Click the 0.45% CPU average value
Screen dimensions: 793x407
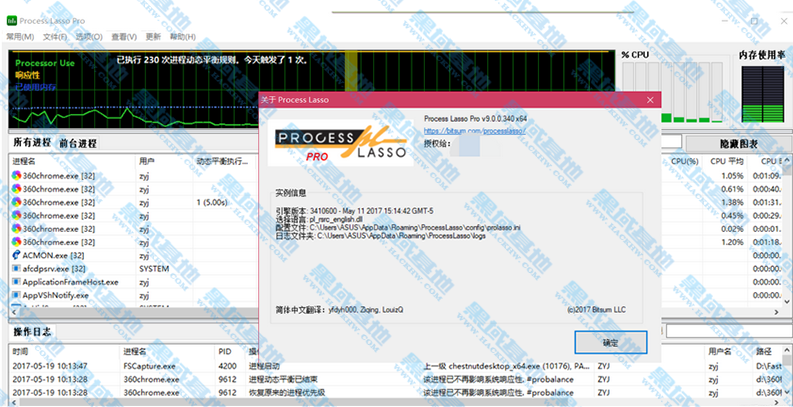coord(733,215)
